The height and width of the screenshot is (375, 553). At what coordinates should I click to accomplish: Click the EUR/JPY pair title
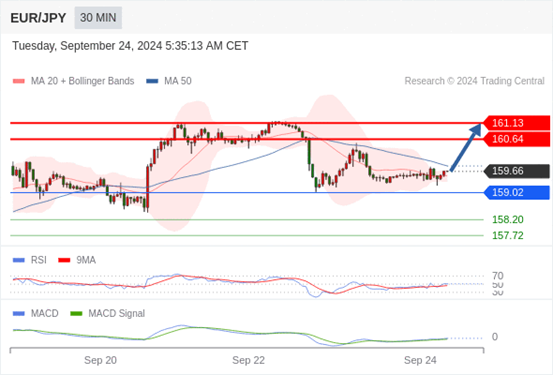[x=38, y=18]
